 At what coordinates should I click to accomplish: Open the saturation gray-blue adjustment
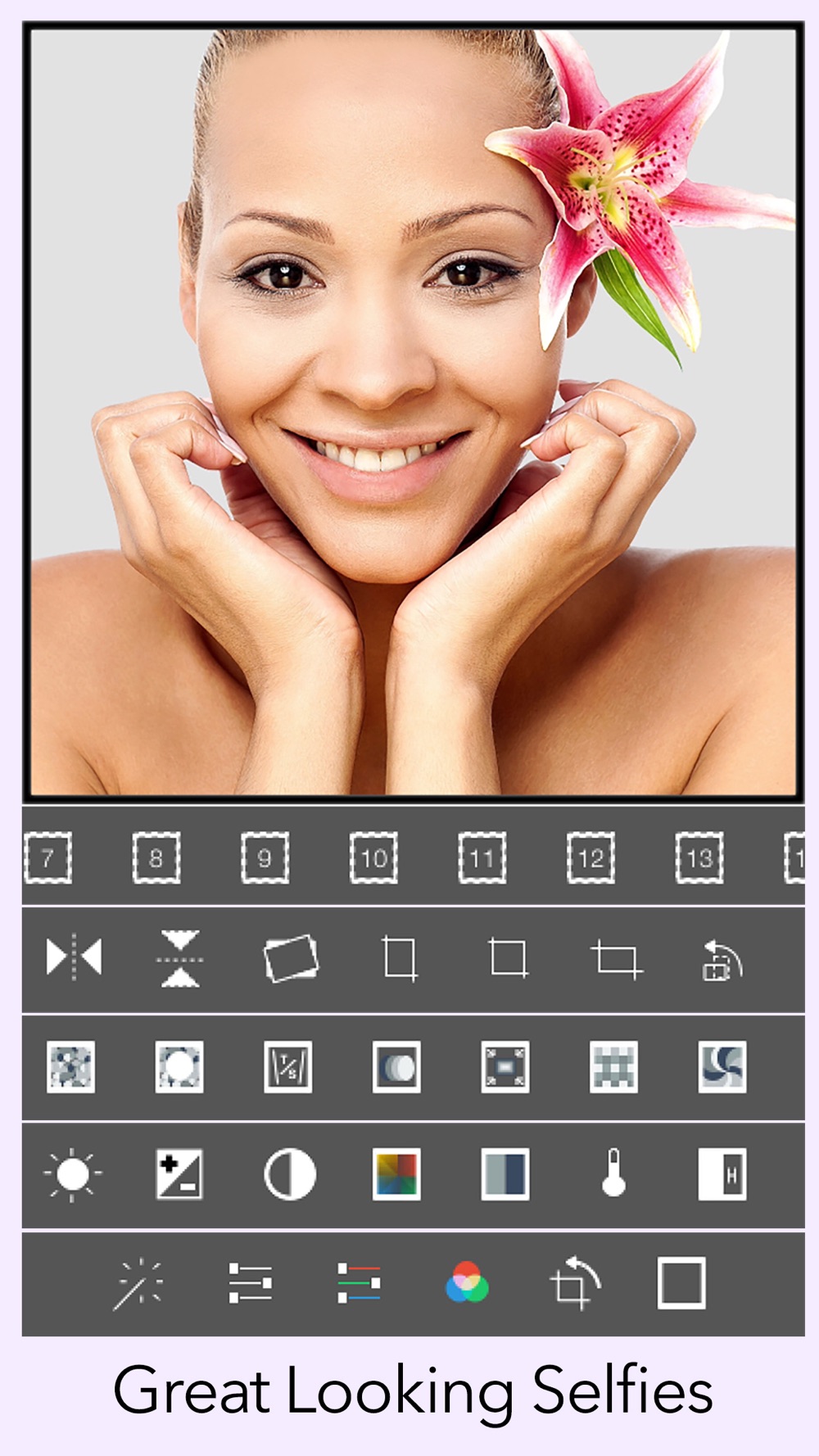point(505,1174)
